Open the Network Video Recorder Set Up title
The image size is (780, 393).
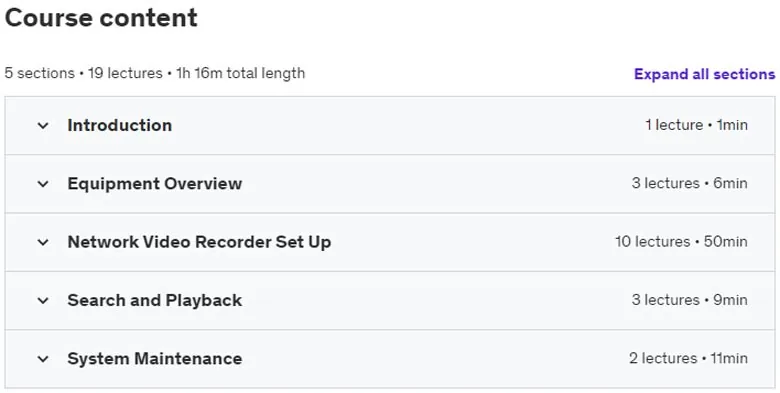coord(199,242)
